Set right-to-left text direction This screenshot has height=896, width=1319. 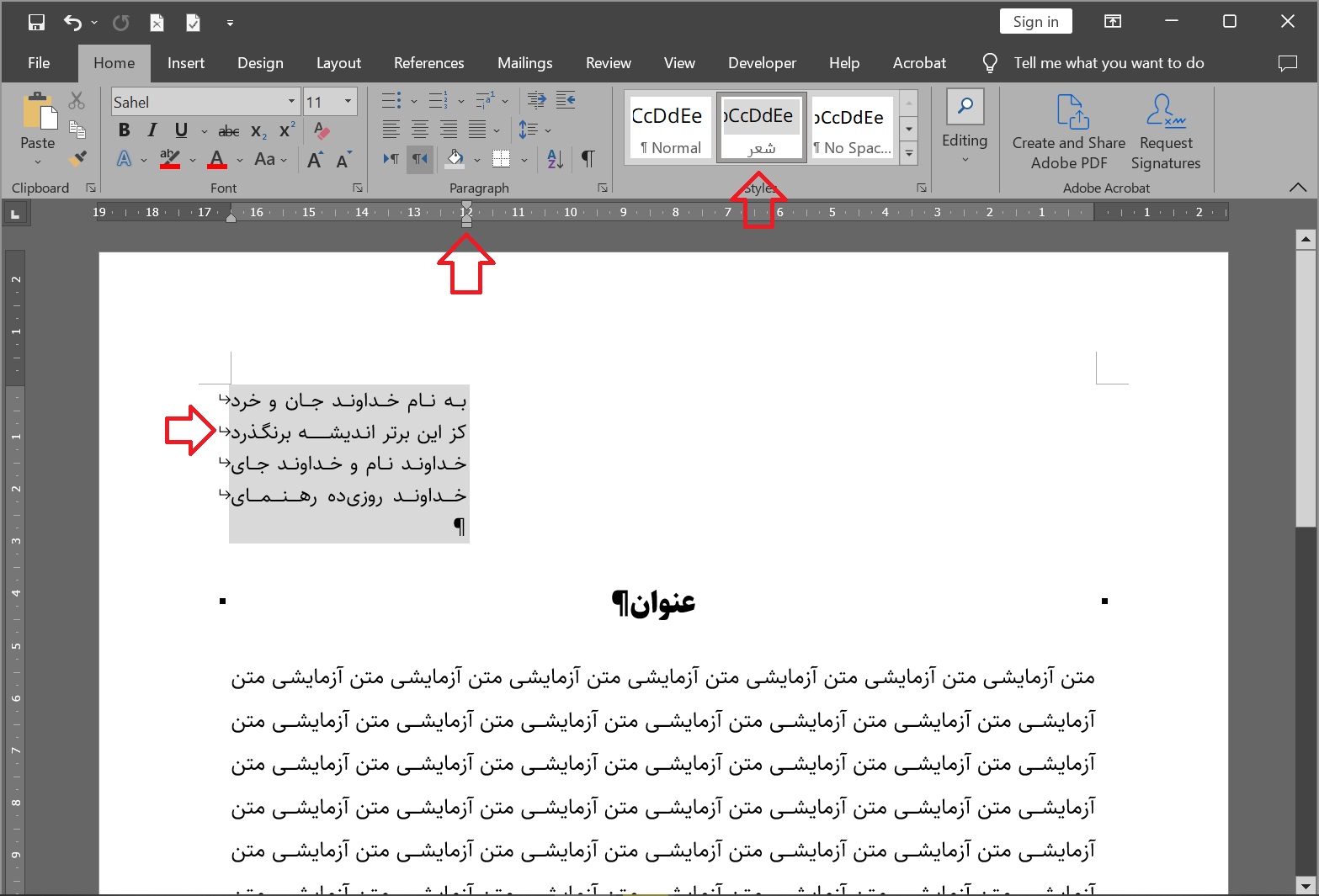tap(420, 158)
